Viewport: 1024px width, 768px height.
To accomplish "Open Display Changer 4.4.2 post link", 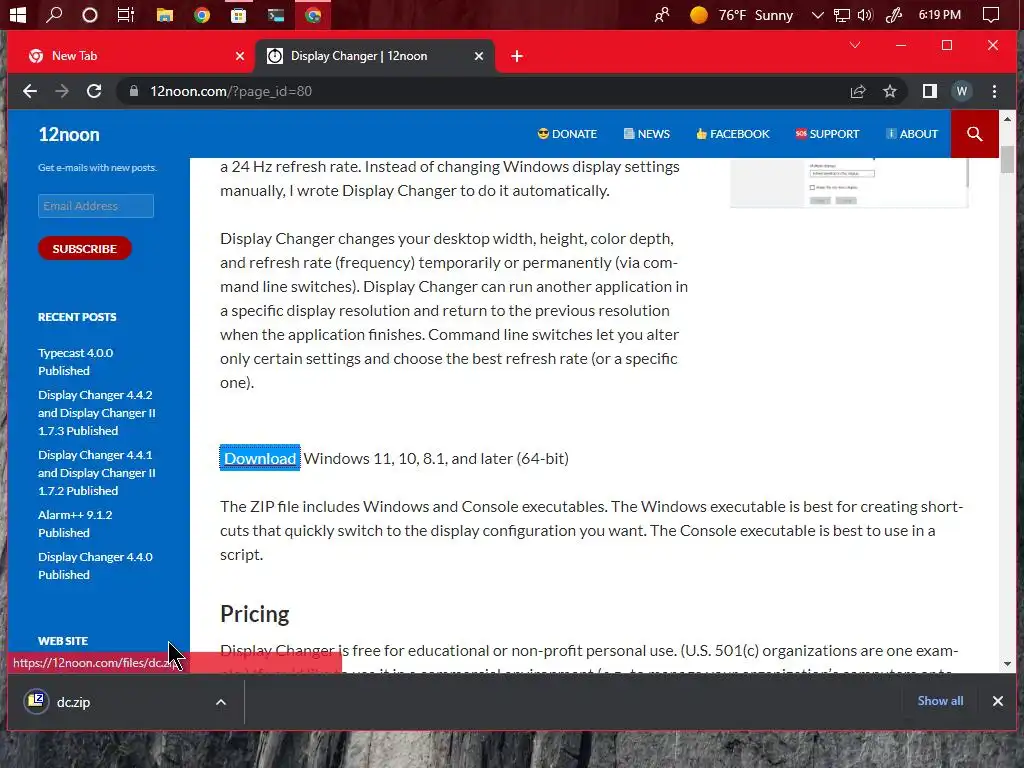I will [97, 413].
